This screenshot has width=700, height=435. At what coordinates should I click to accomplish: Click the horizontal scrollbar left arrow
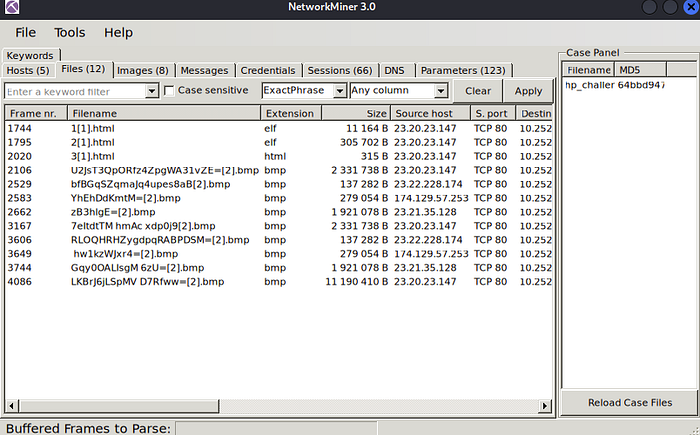[12, 406]
